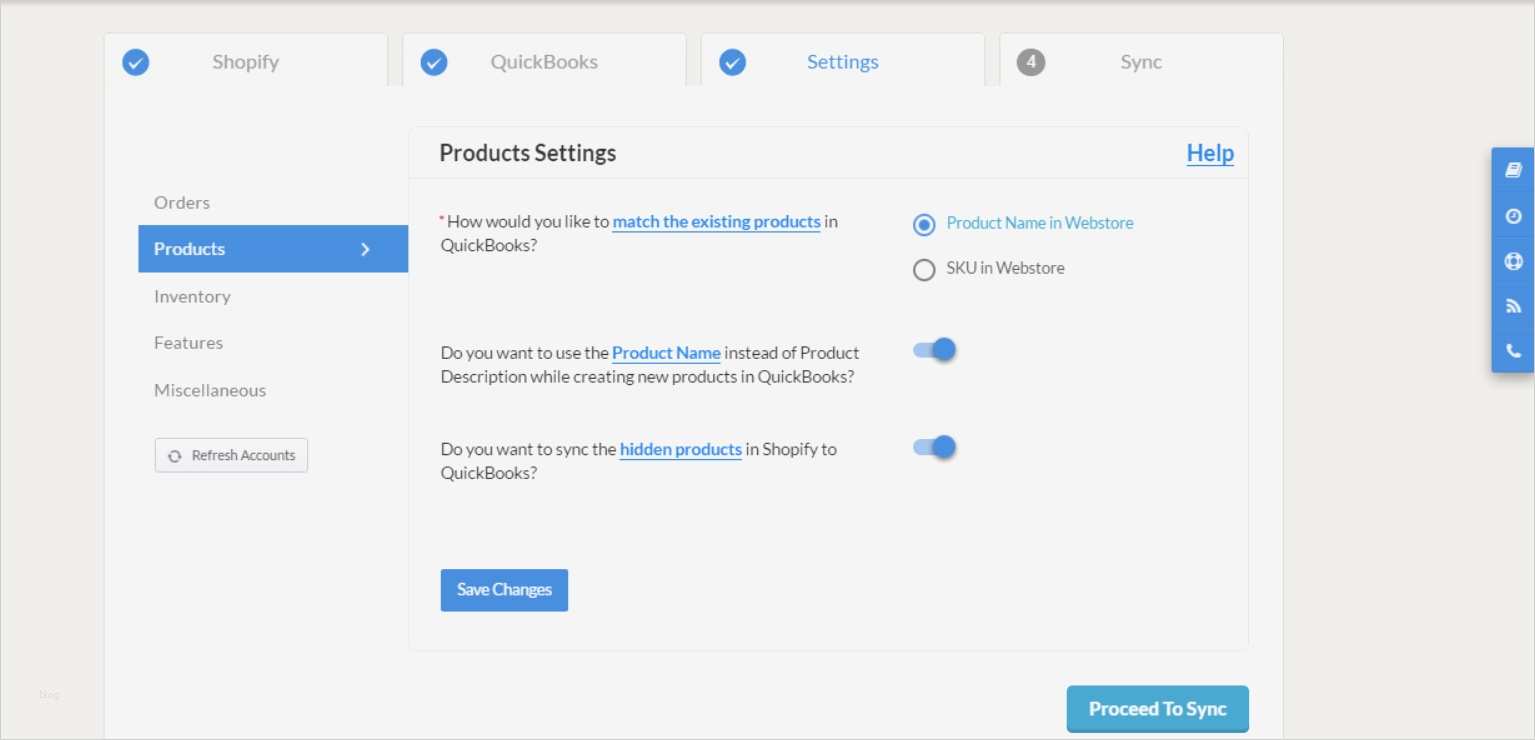This screenshot has width=1535, height=740.
Task: Click the QuickBooks step checkmark icon
Action: pyautogui.click(x=434, y=62)
